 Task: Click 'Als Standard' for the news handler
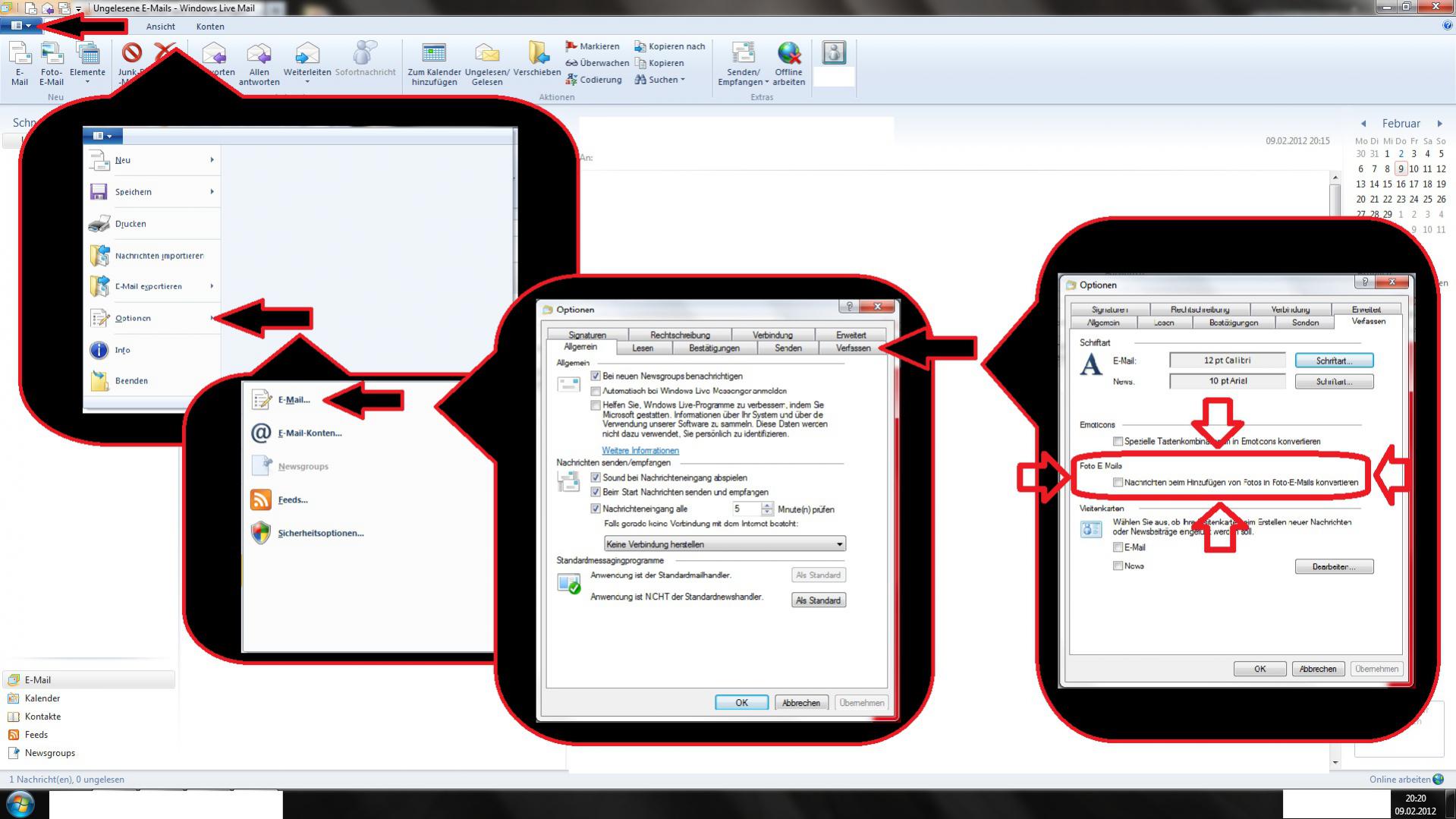818,600
